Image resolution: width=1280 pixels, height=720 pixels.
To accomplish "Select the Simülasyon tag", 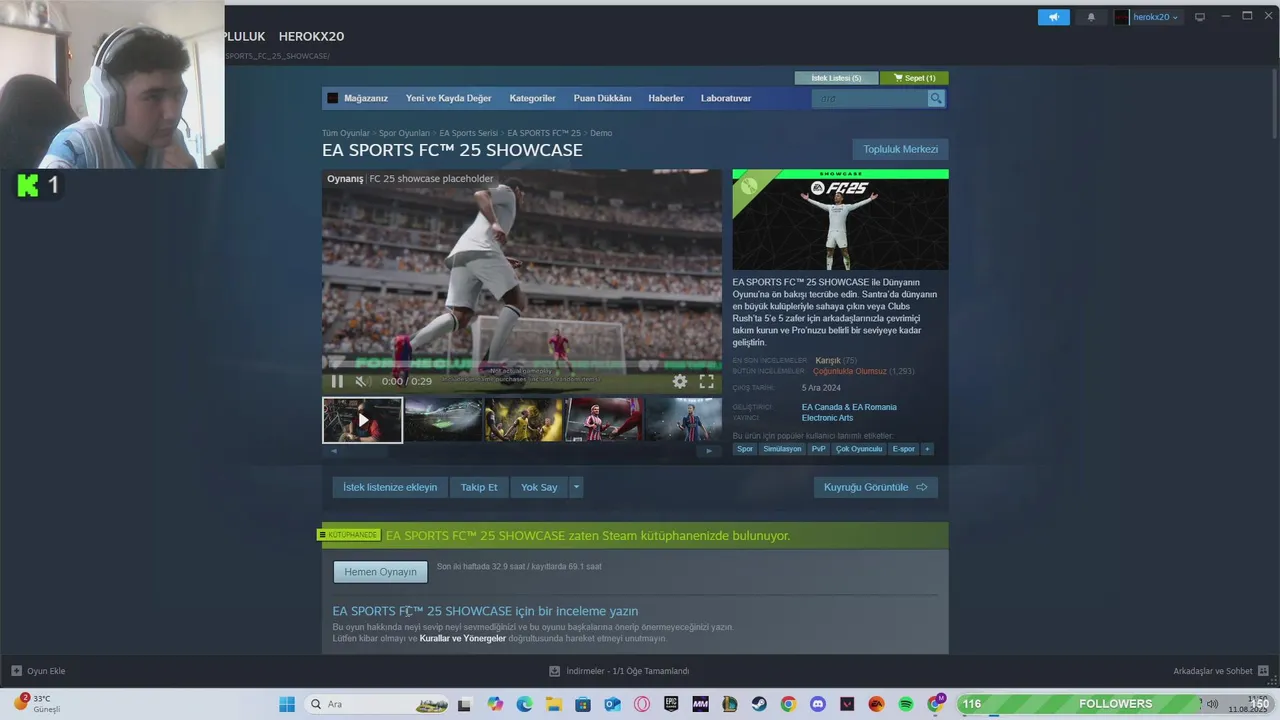I will [782, 449].
